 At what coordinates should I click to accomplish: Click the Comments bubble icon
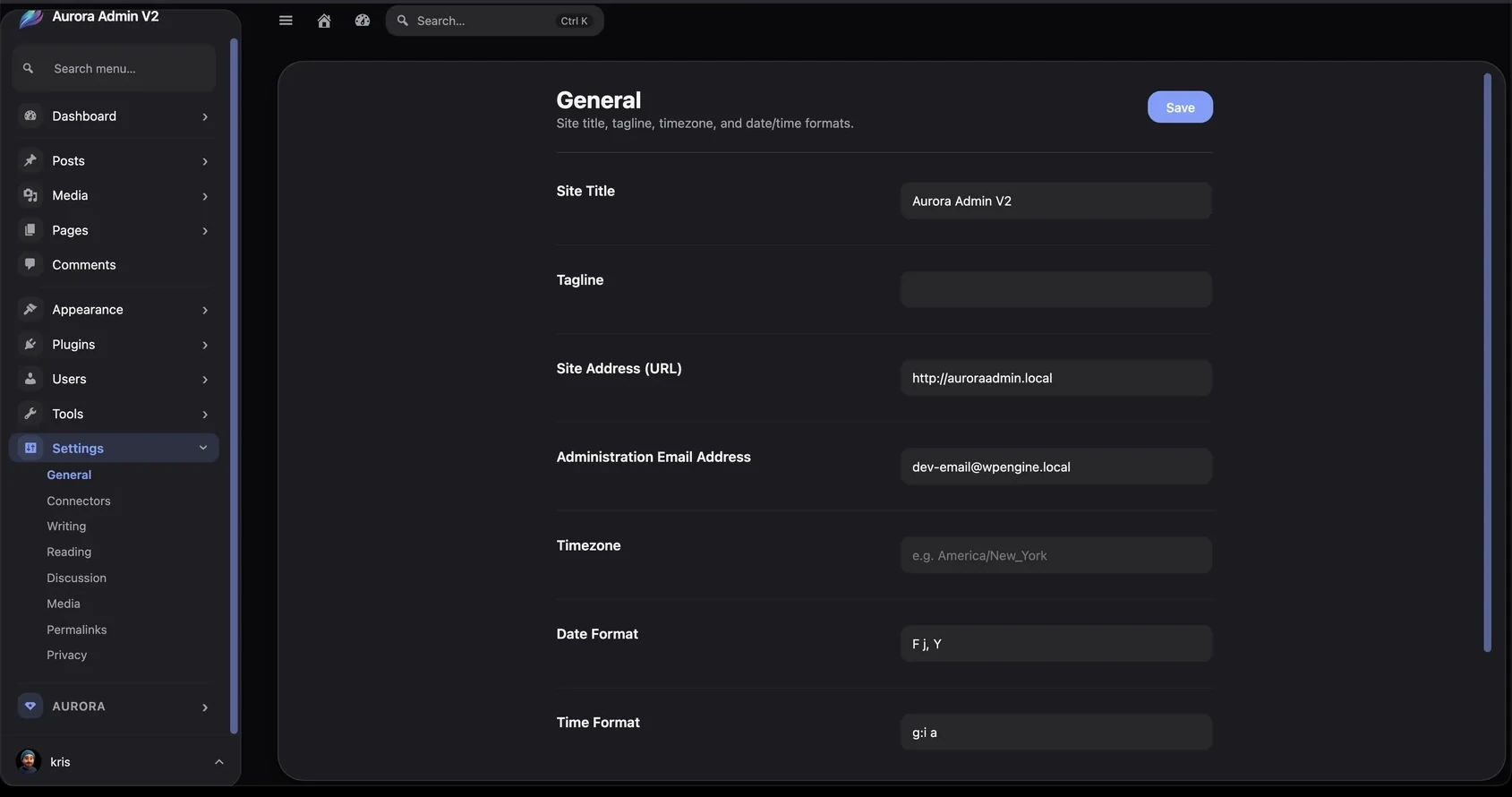coord(30,264)
